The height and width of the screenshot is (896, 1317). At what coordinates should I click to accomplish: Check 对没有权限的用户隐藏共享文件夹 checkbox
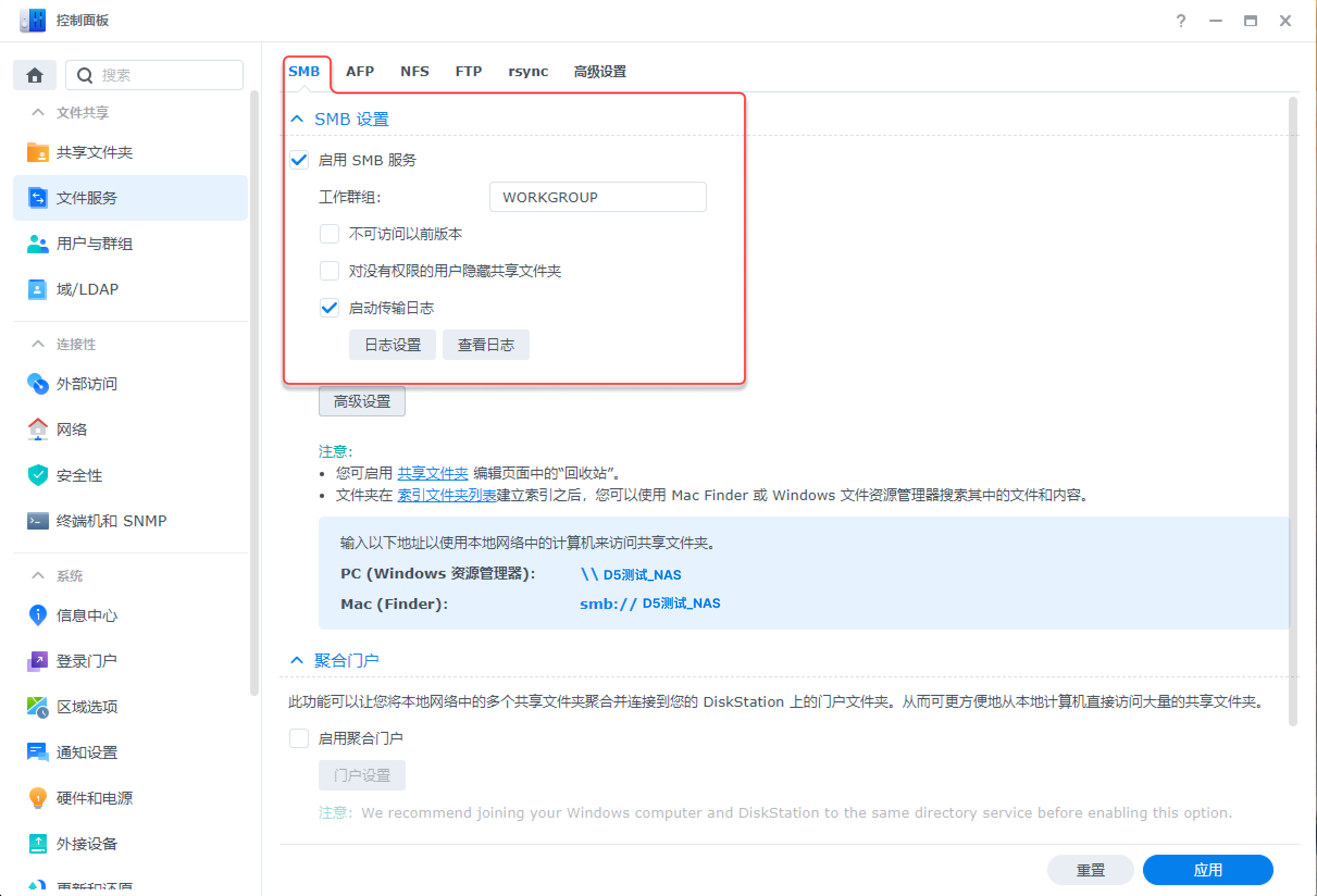330,270
